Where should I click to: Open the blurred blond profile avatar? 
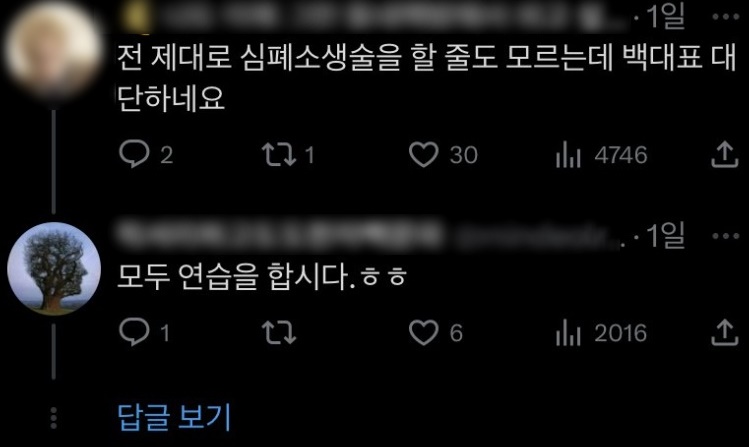coord(54,49)
